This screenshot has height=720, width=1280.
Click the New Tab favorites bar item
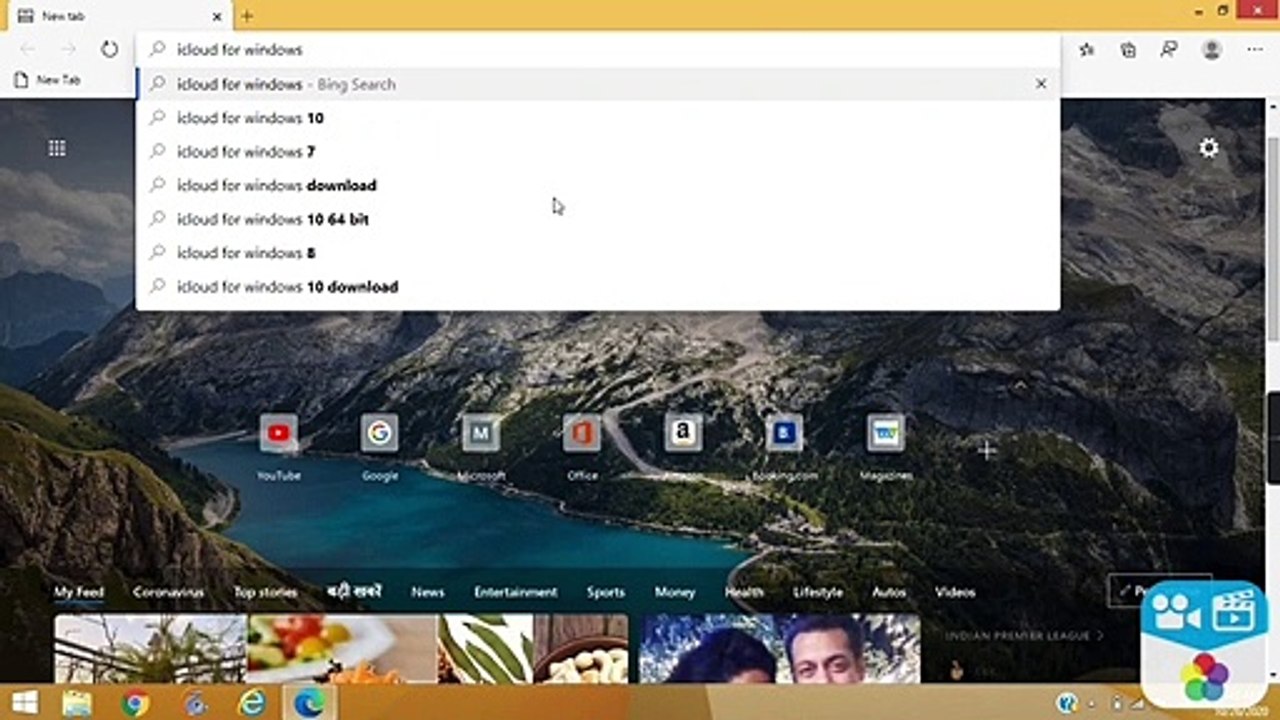point(48,80)
